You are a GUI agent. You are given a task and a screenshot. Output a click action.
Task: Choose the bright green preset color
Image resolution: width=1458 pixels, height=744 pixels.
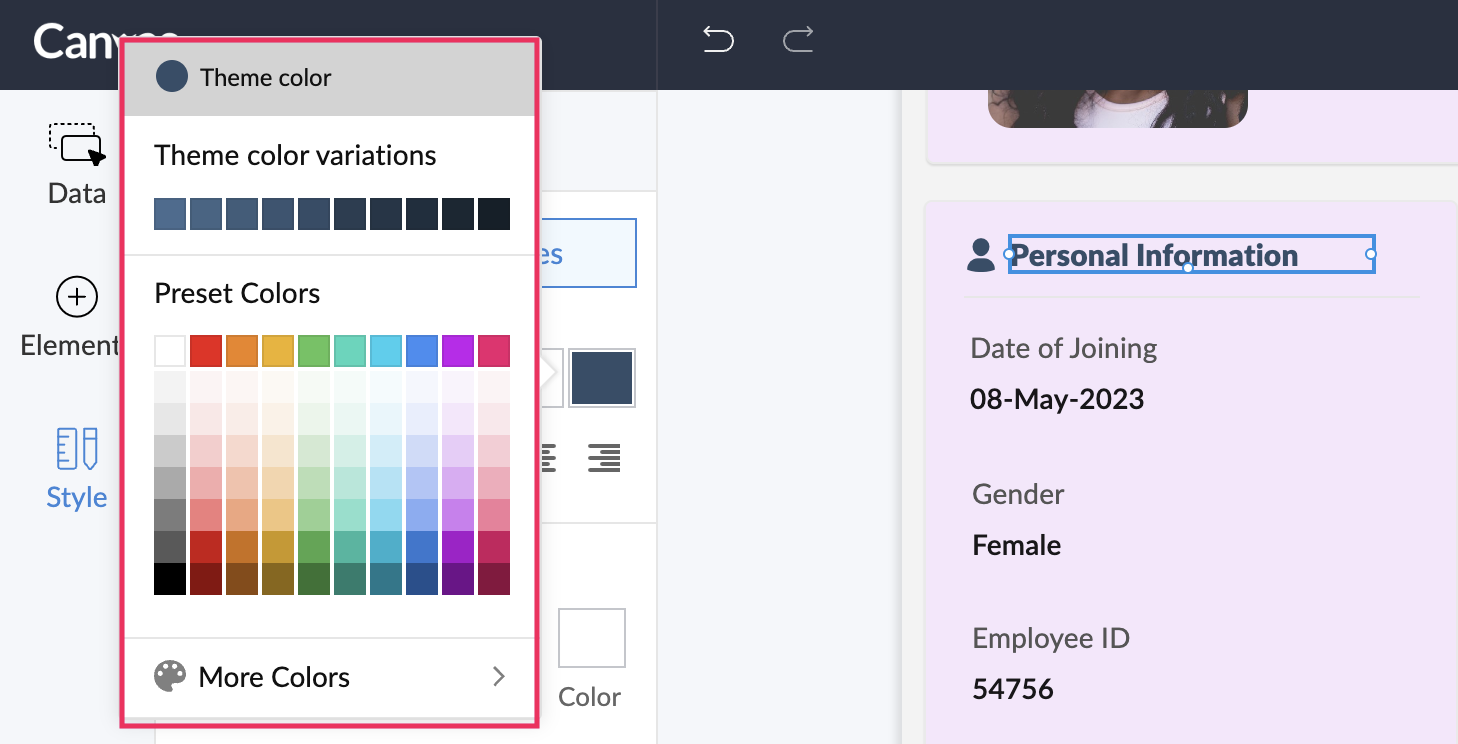coord(314,351)
